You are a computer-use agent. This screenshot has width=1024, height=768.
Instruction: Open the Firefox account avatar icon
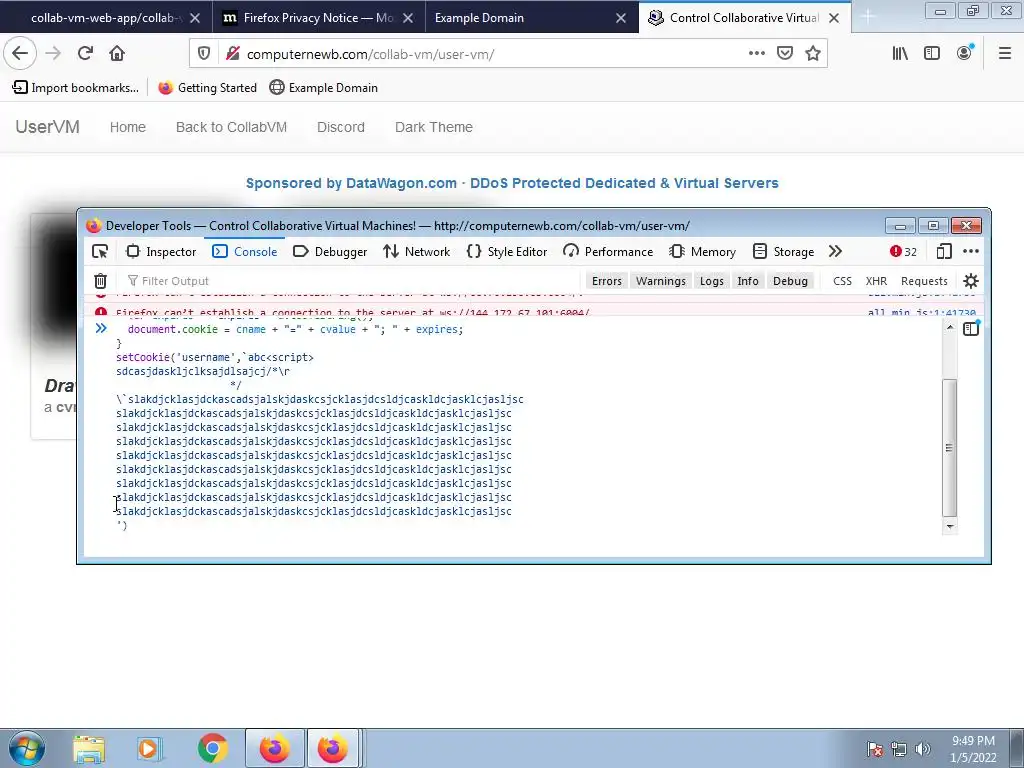(x=965, y=53)
